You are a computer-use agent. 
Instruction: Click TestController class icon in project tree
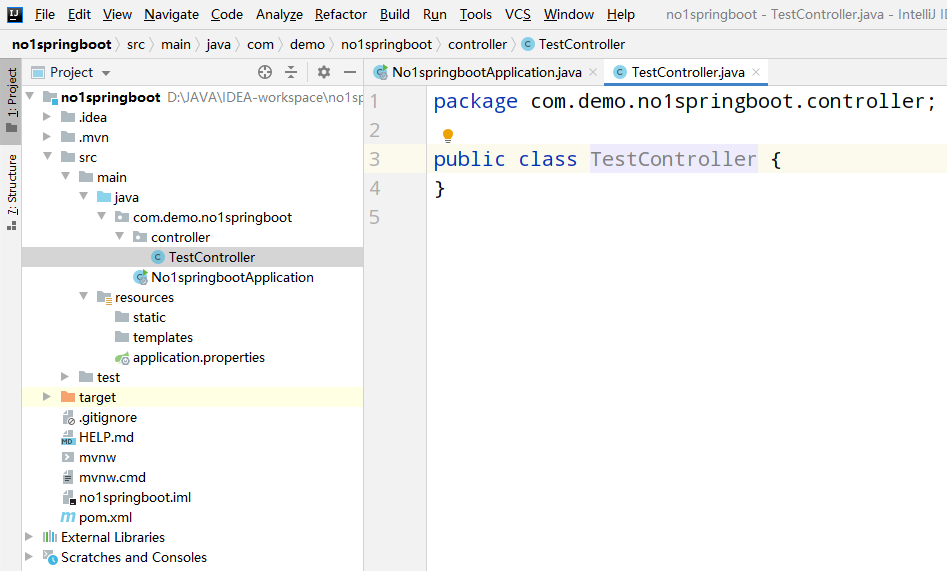click(158, 257)
